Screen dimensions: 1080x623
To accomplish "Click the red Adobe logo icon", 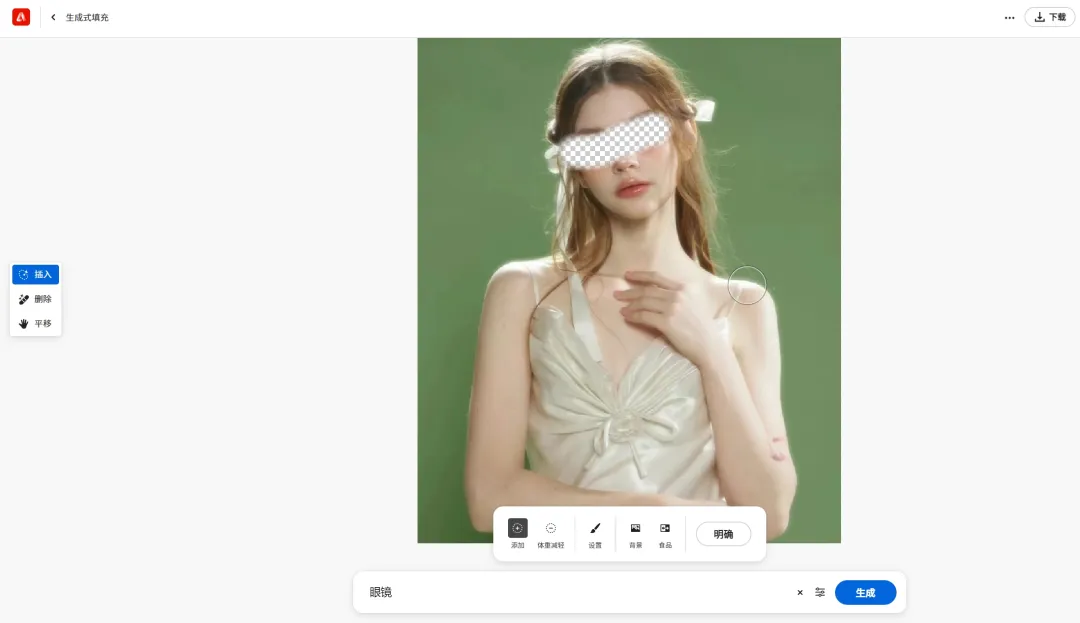I will [21, 17].
